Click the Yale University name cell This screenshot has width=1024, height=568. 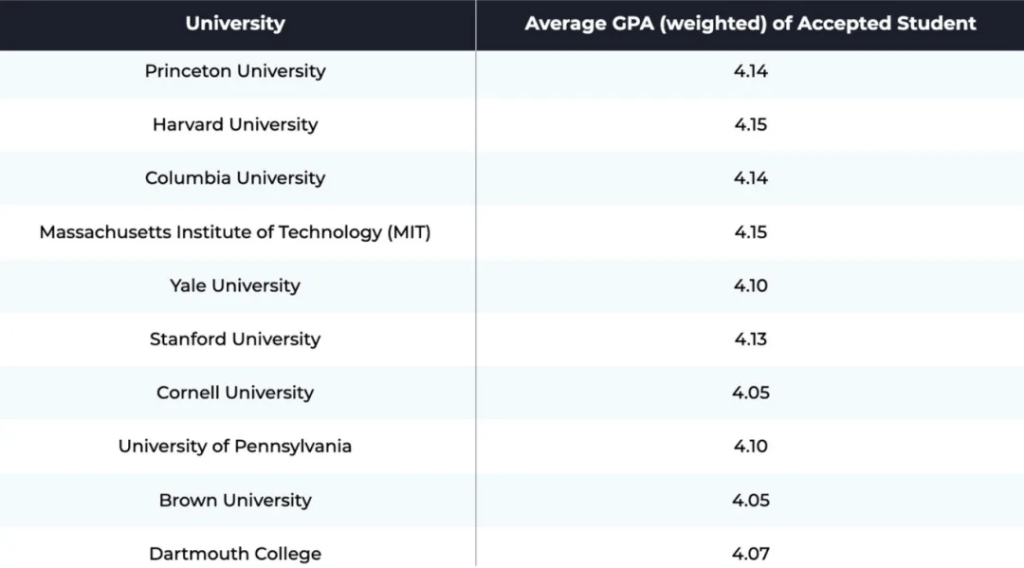coord(235,286)
